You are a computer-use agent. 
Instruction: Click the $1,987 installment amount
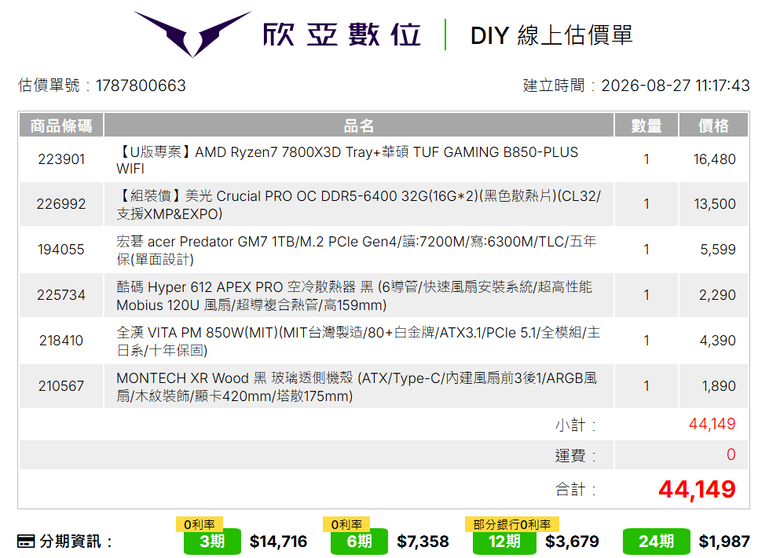pos(724,541)
